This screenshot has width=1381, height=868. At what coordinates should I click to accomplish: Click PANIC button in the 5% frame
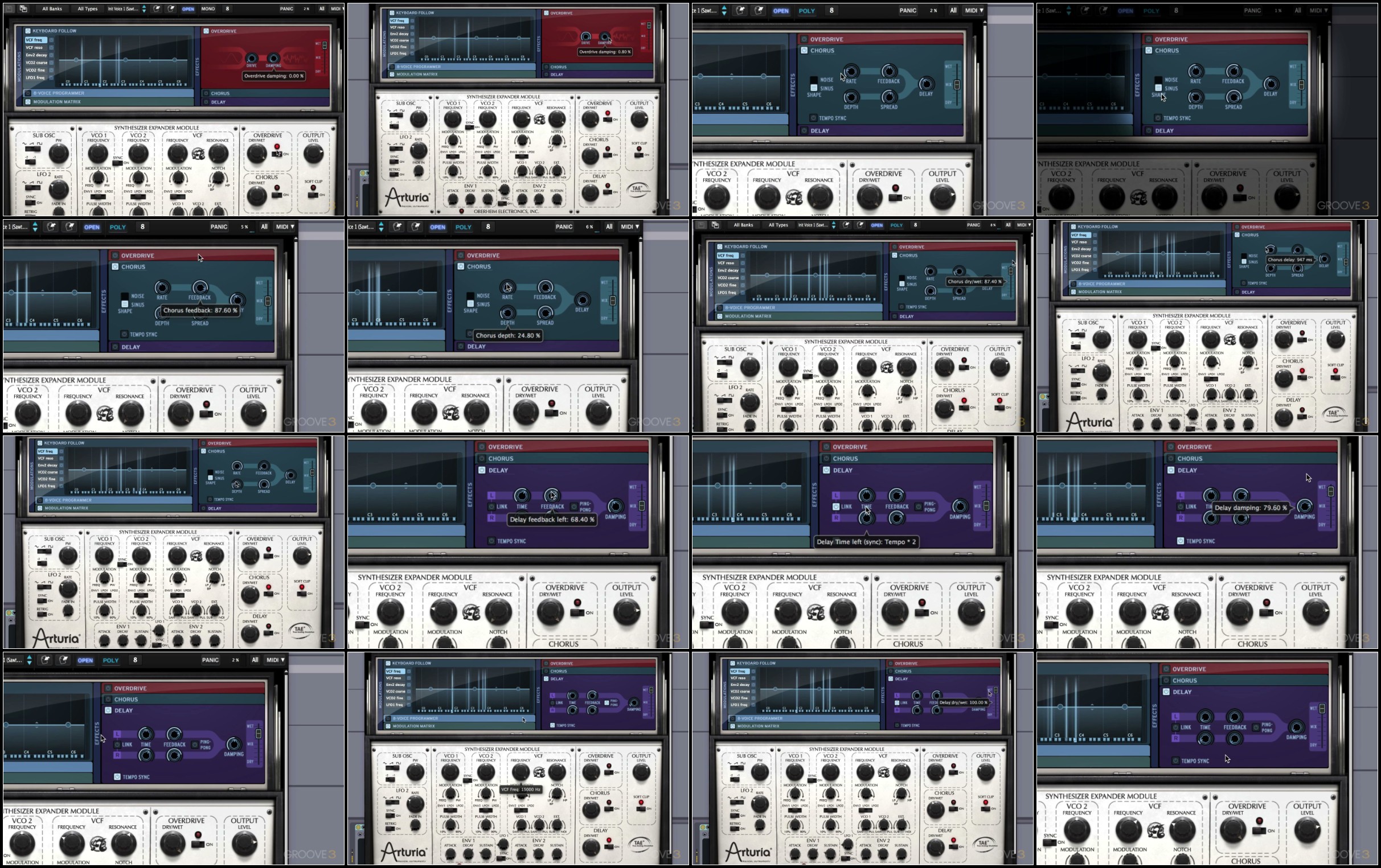click(x=219, y=227)
